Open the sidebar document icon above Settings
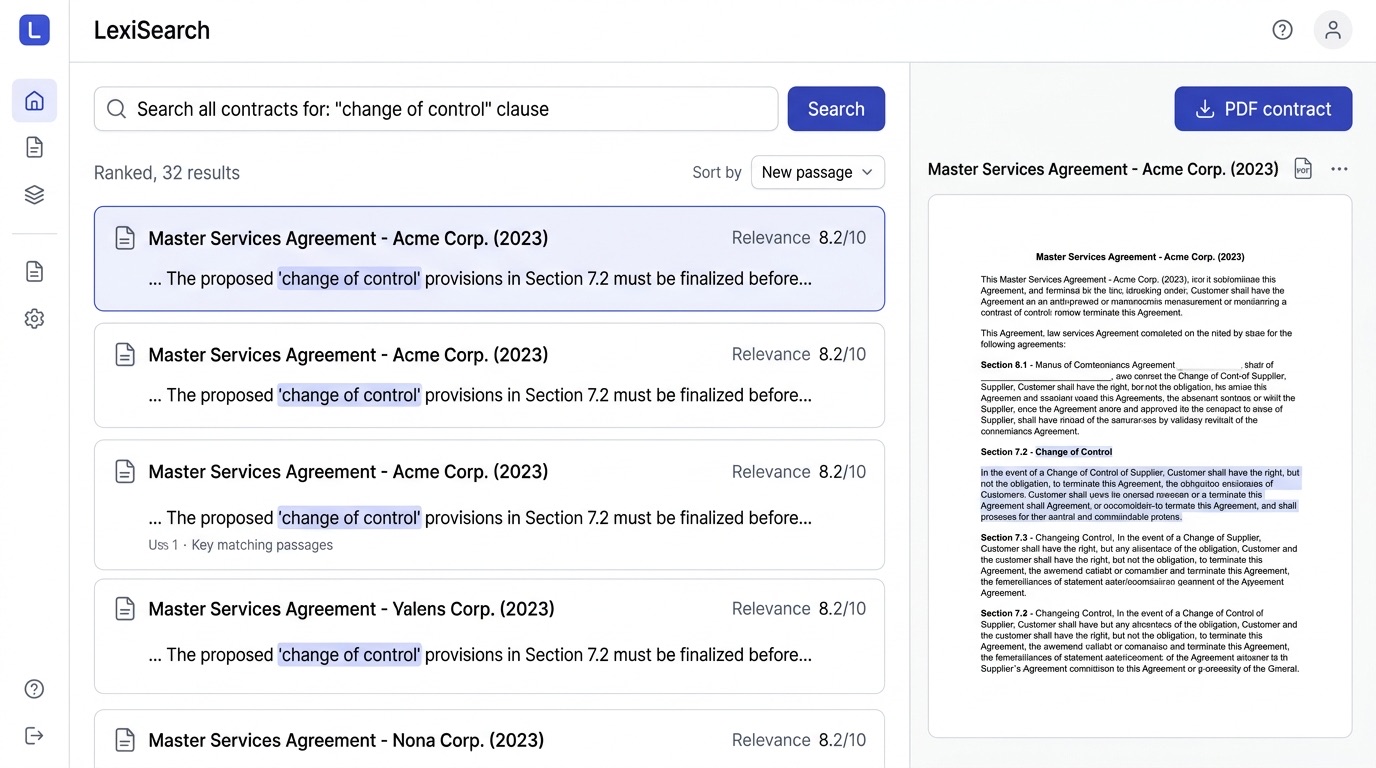 click(34, 271)
